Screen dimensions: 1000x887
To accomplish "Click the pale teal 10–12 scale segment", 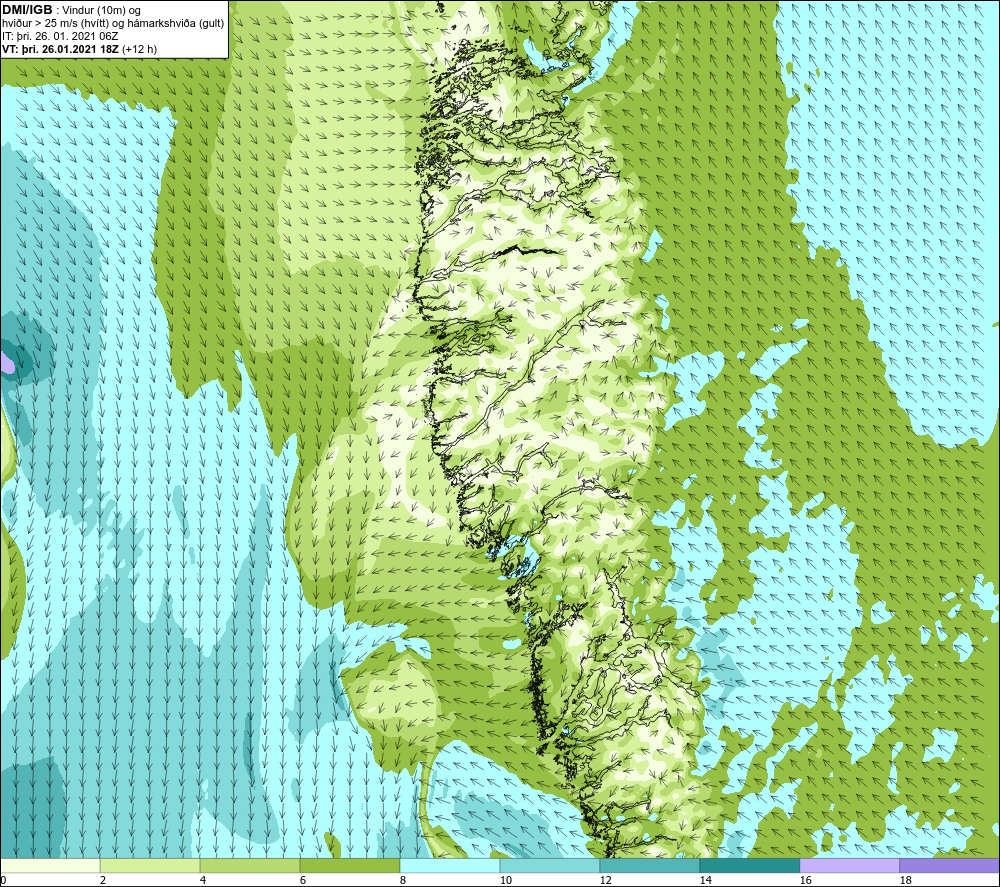I will pos(550,865).
